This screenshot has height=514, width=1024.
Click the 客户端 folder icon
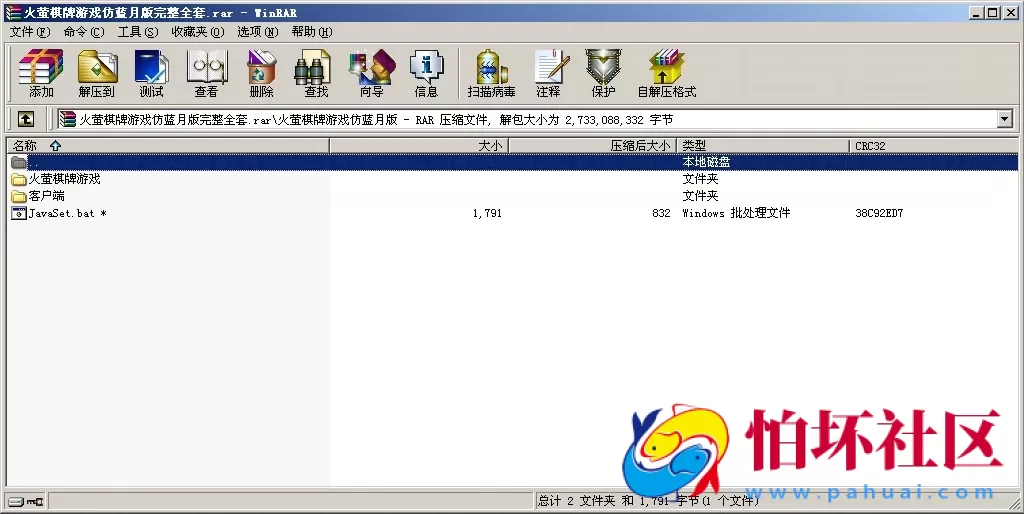coord(18,196)
